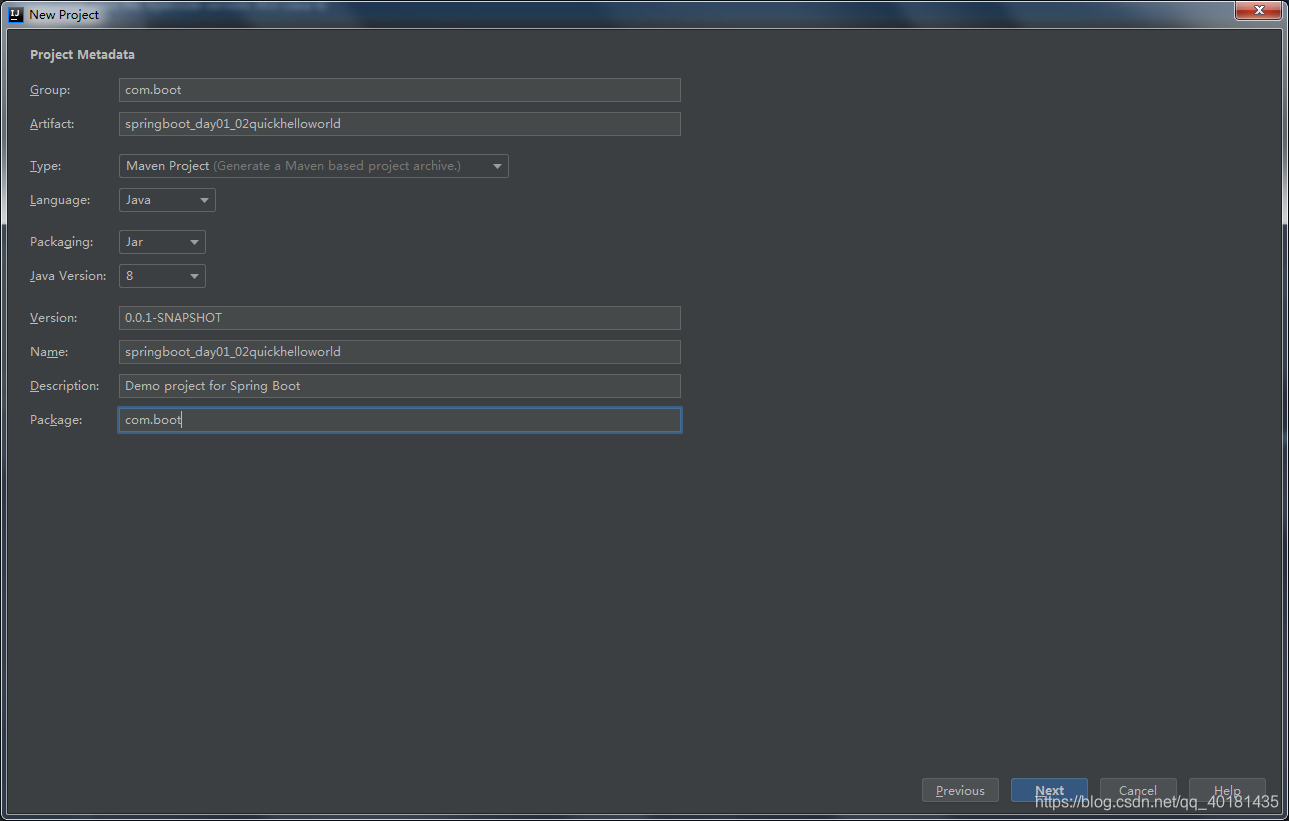Edit the Name field value
This screenshot has width=1289, height=821.
[400, 352]
